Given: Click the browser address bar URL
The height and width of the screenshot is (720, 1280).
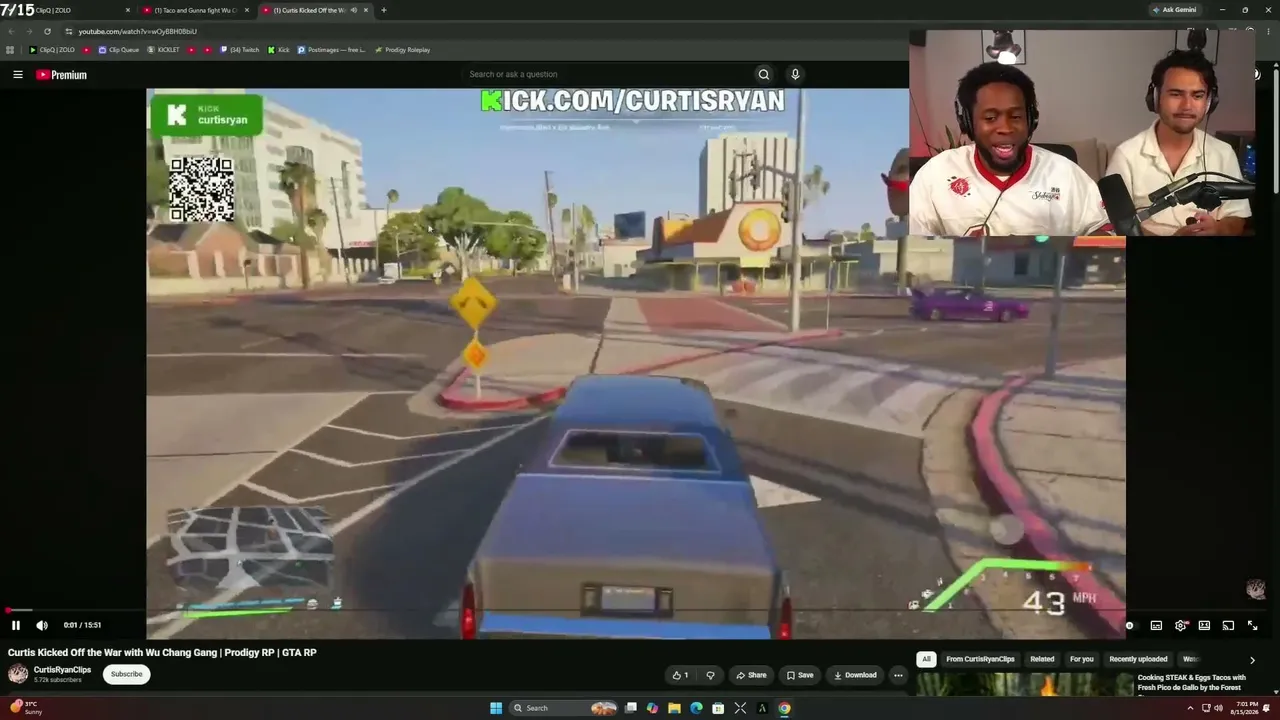Looking at the screenshot, I should pos(138,31).
